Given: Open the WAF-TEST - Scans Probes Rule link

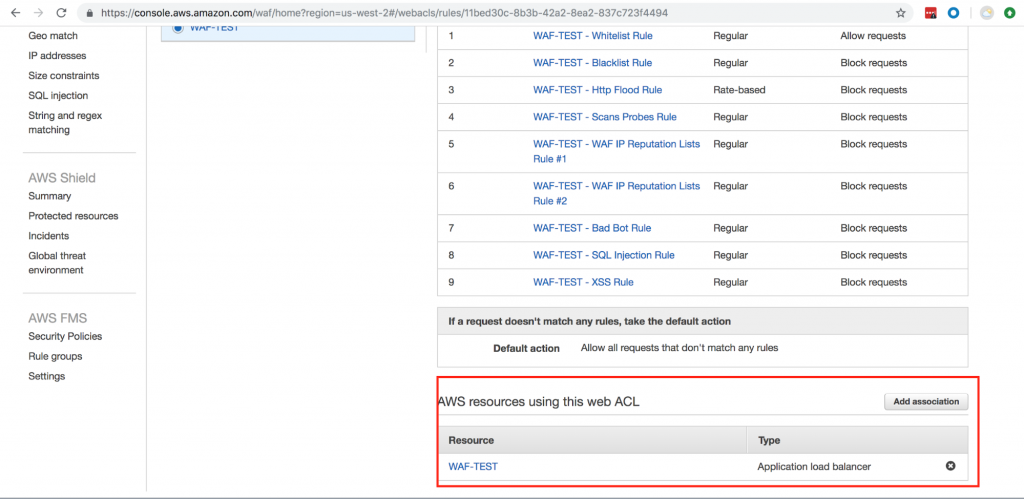Looking at the screenshot, I should coord(605,117).
